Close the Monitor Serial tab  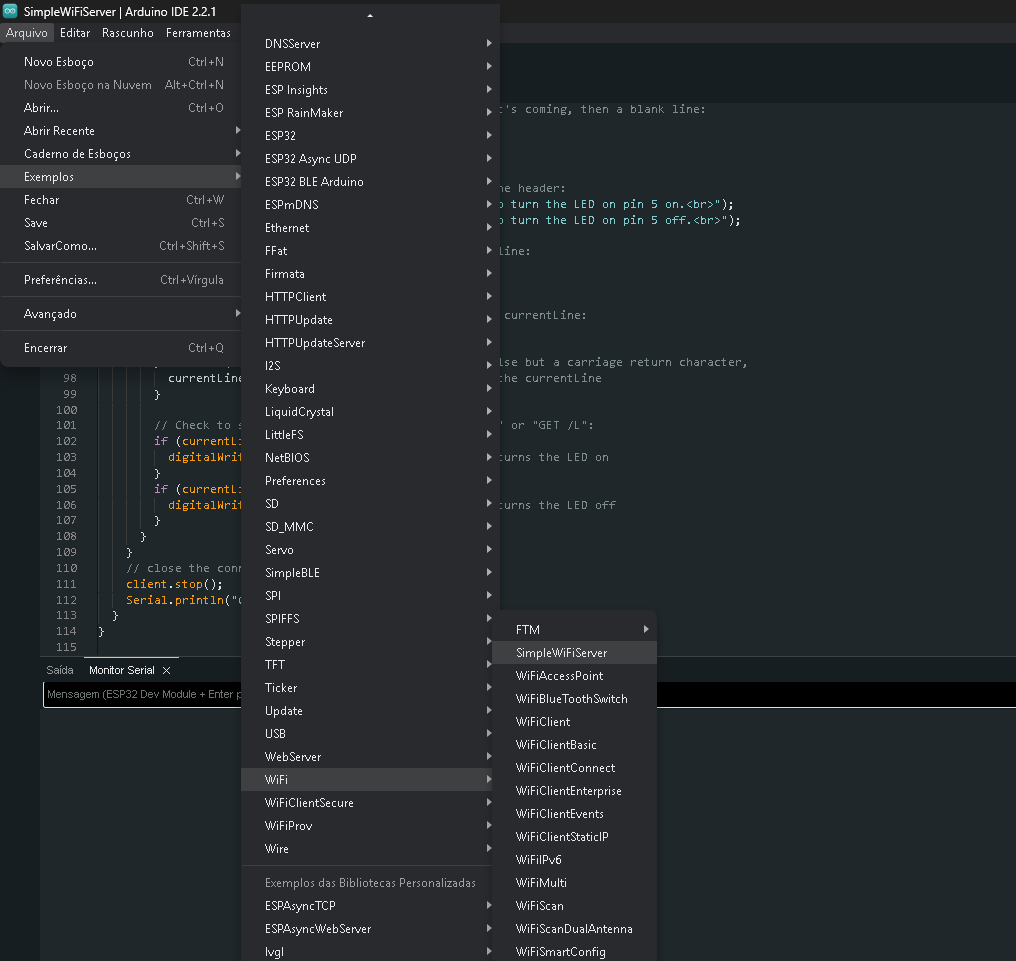coord(167,670)
